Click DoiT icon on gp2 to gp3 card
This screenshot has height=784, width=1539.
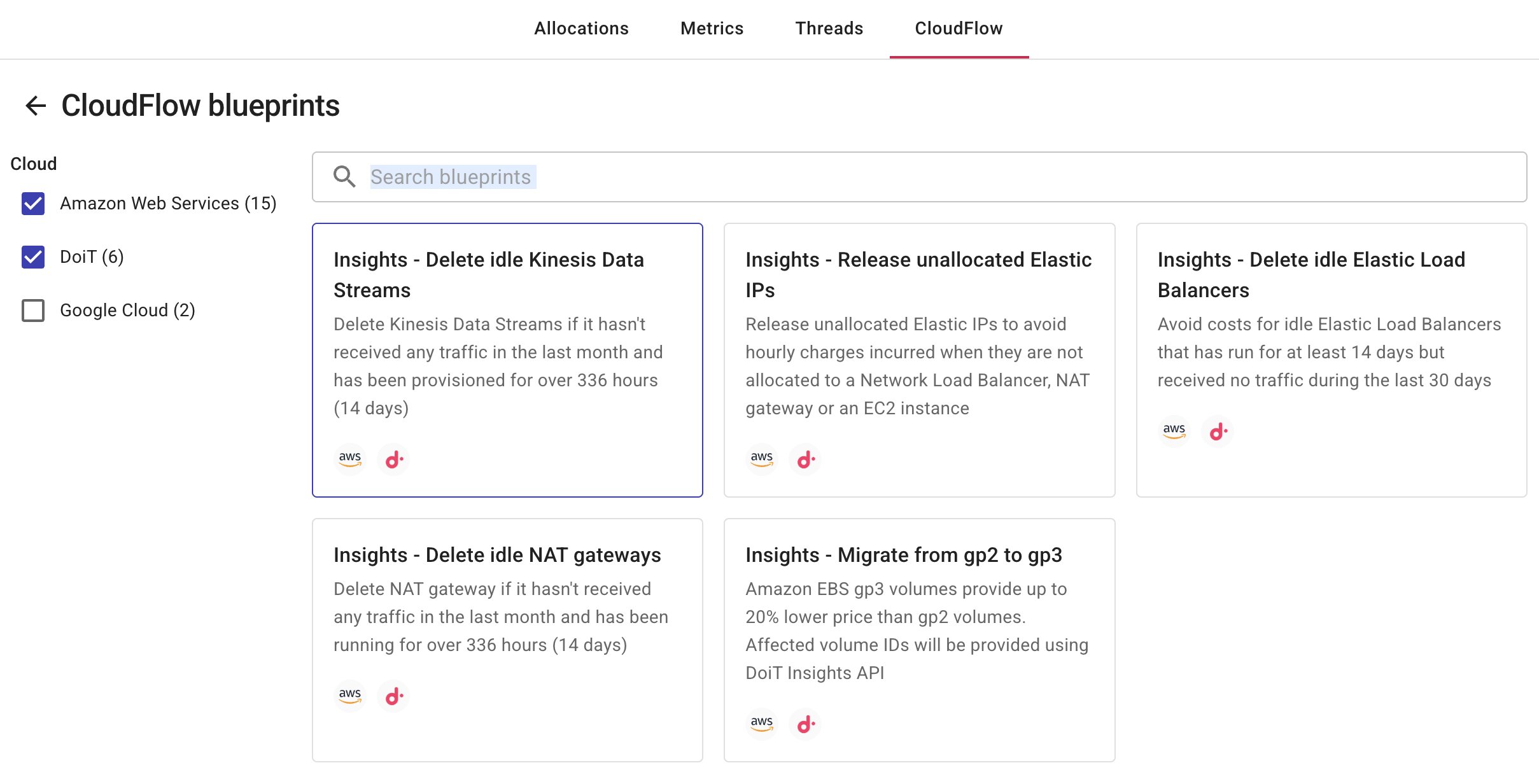point(805,724)
